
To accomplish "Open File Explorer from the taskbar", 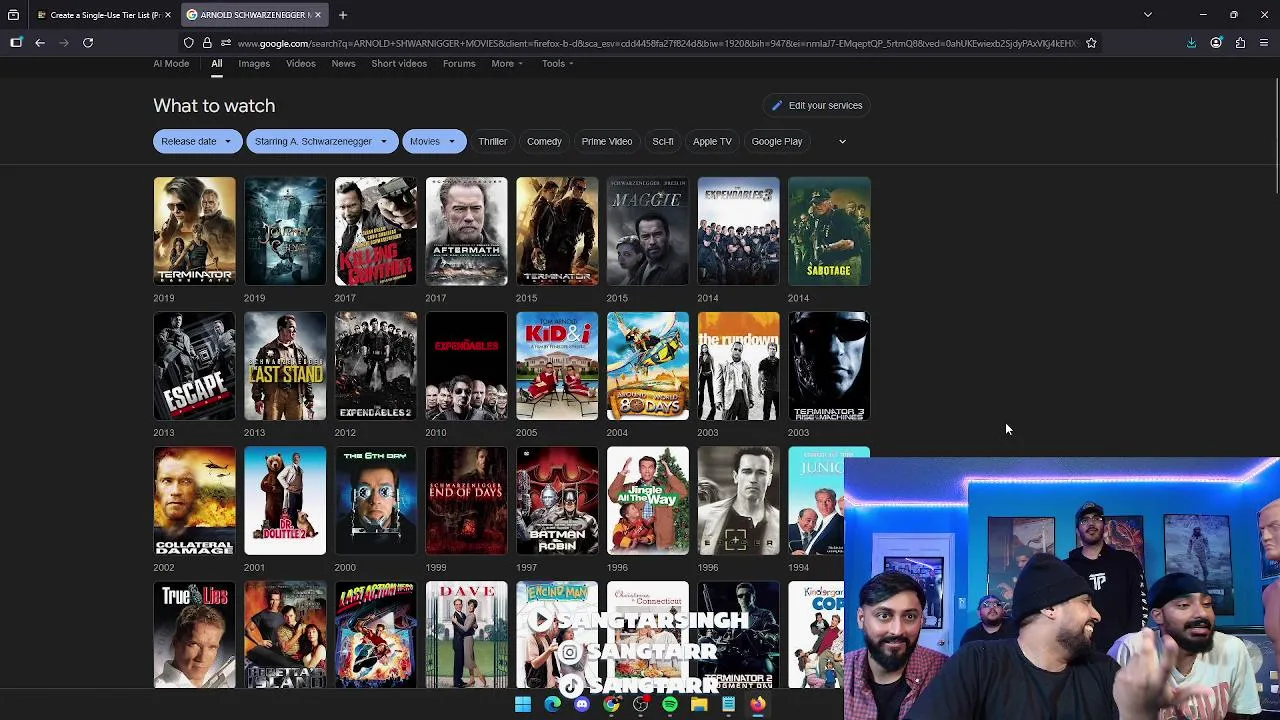I will 699,705.
